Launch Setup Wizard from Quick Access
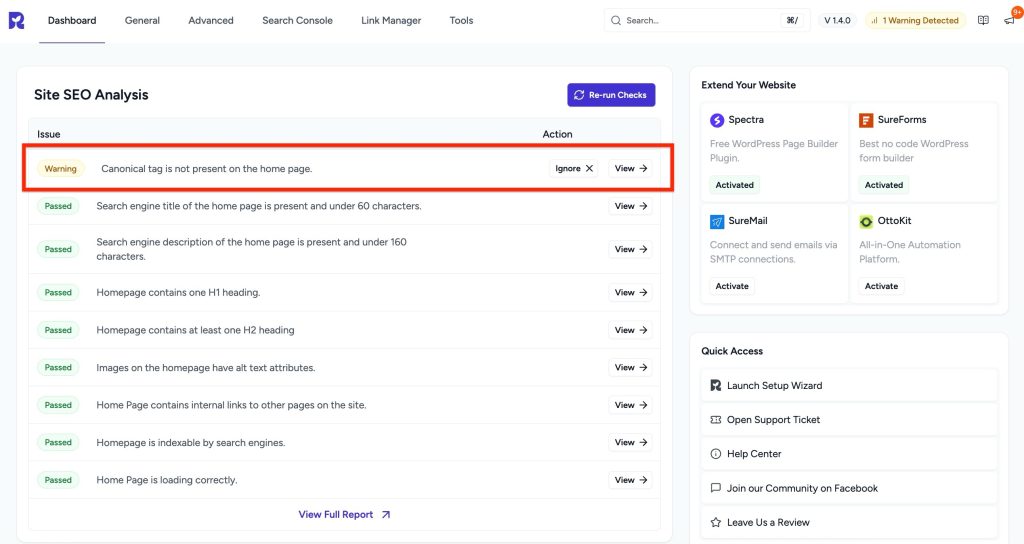Viewport: 1024px width, 544px height. point(774,386)
